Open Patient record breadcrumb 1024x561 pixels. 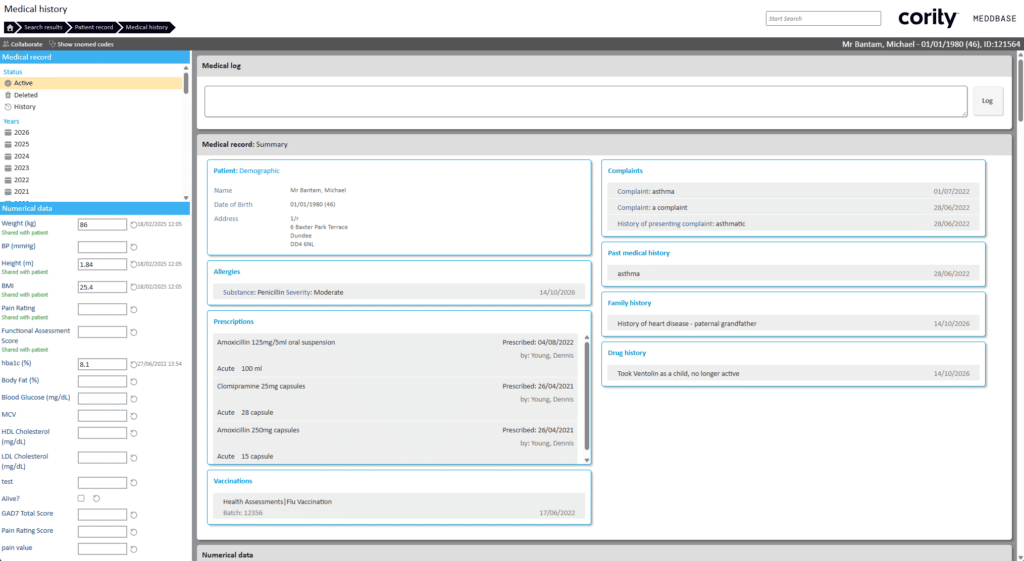[x=93, y=27]
